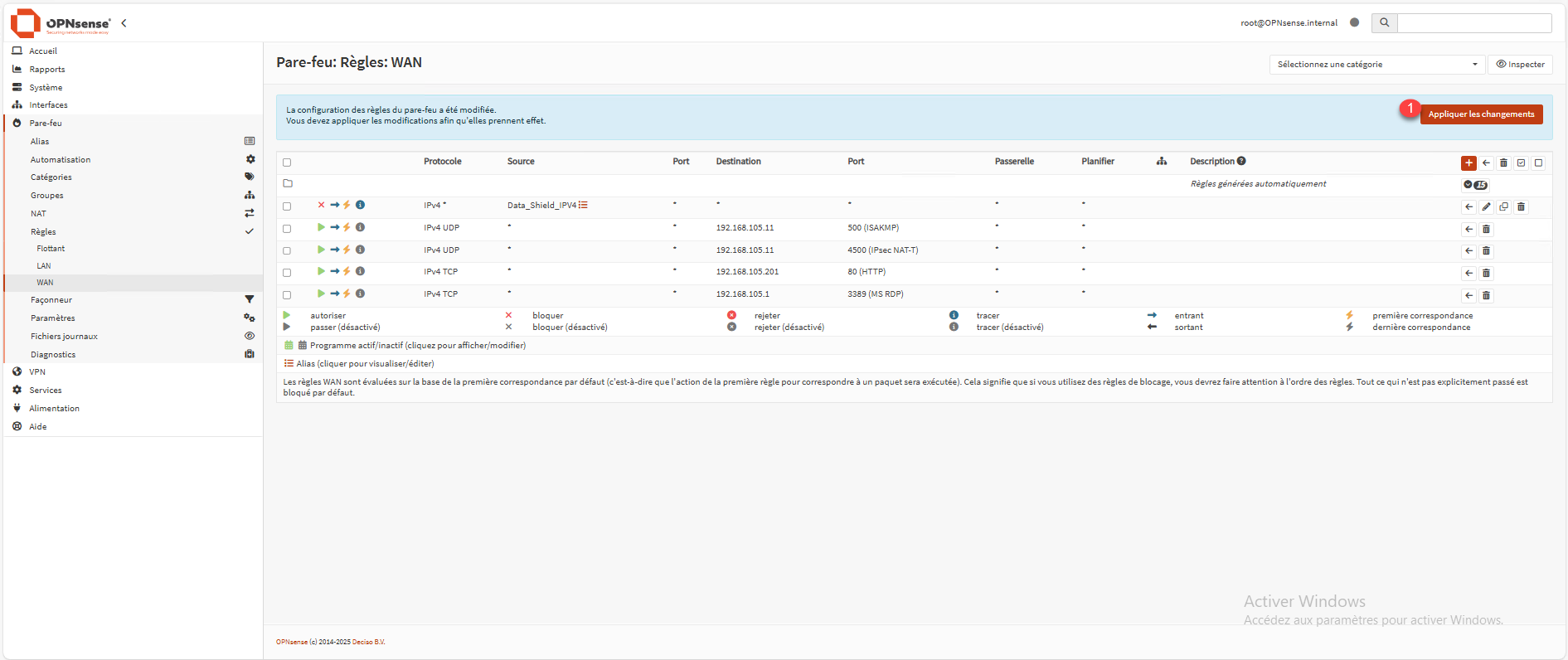Open the VPN section in sidebar
Viewport: 1568px width, 660px height.
37,371
